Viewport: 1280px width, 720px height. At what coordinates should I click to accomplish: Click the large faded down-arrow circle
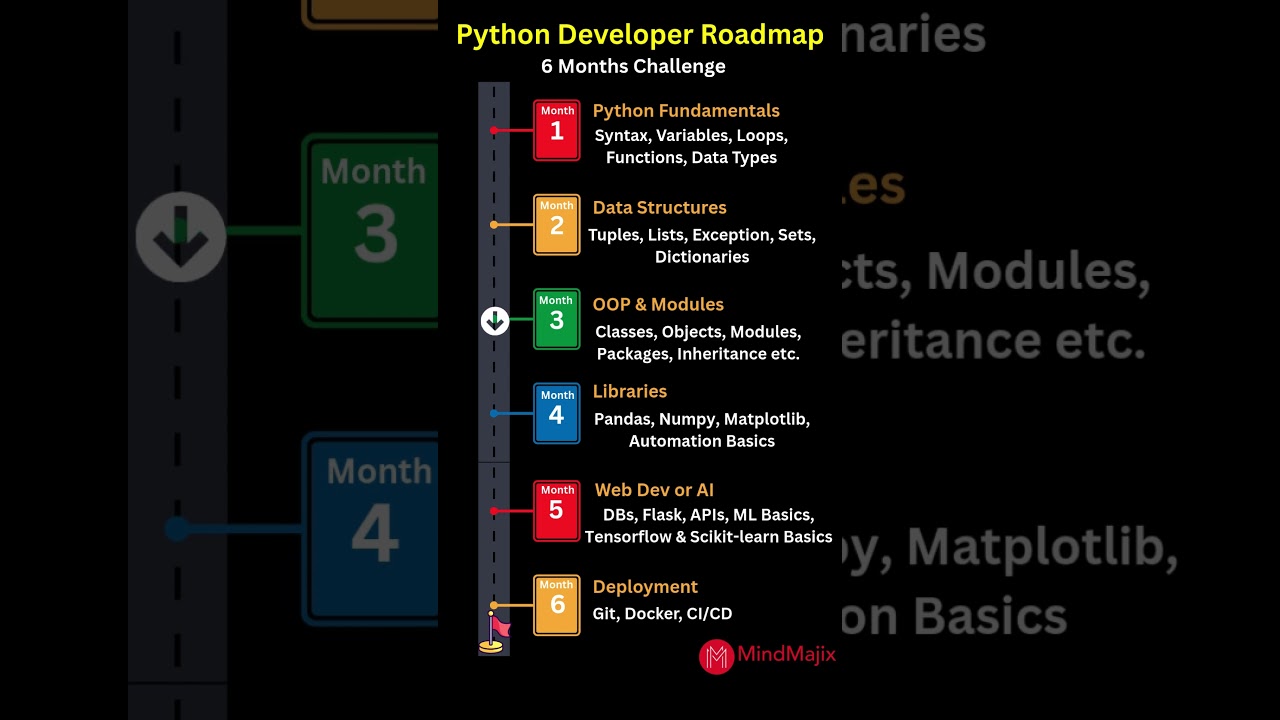click(181, 236)
